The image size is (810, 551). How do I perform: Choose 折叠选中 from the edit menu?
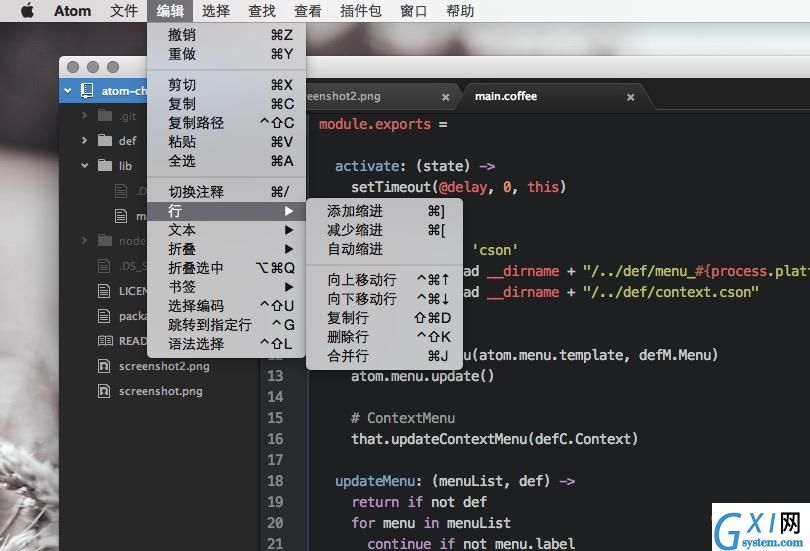pos(226,267)
